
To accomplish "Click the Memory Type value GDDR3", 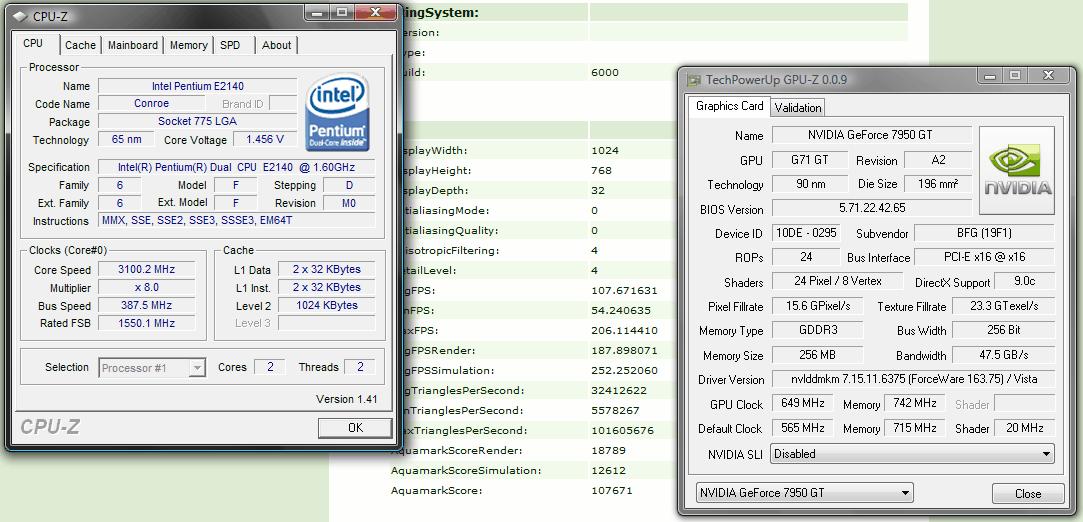I will [818, 330].
